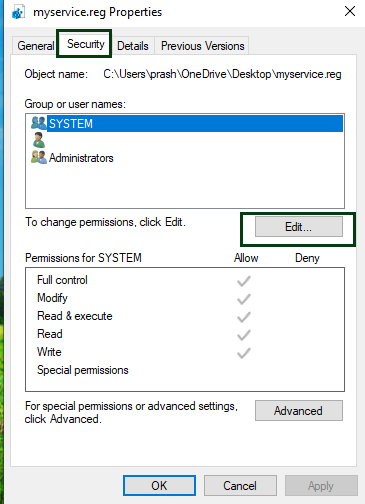Select the unnamed single user icon entry
The width and height of the screenshot is (365, 504).
(x=39, y=140)
